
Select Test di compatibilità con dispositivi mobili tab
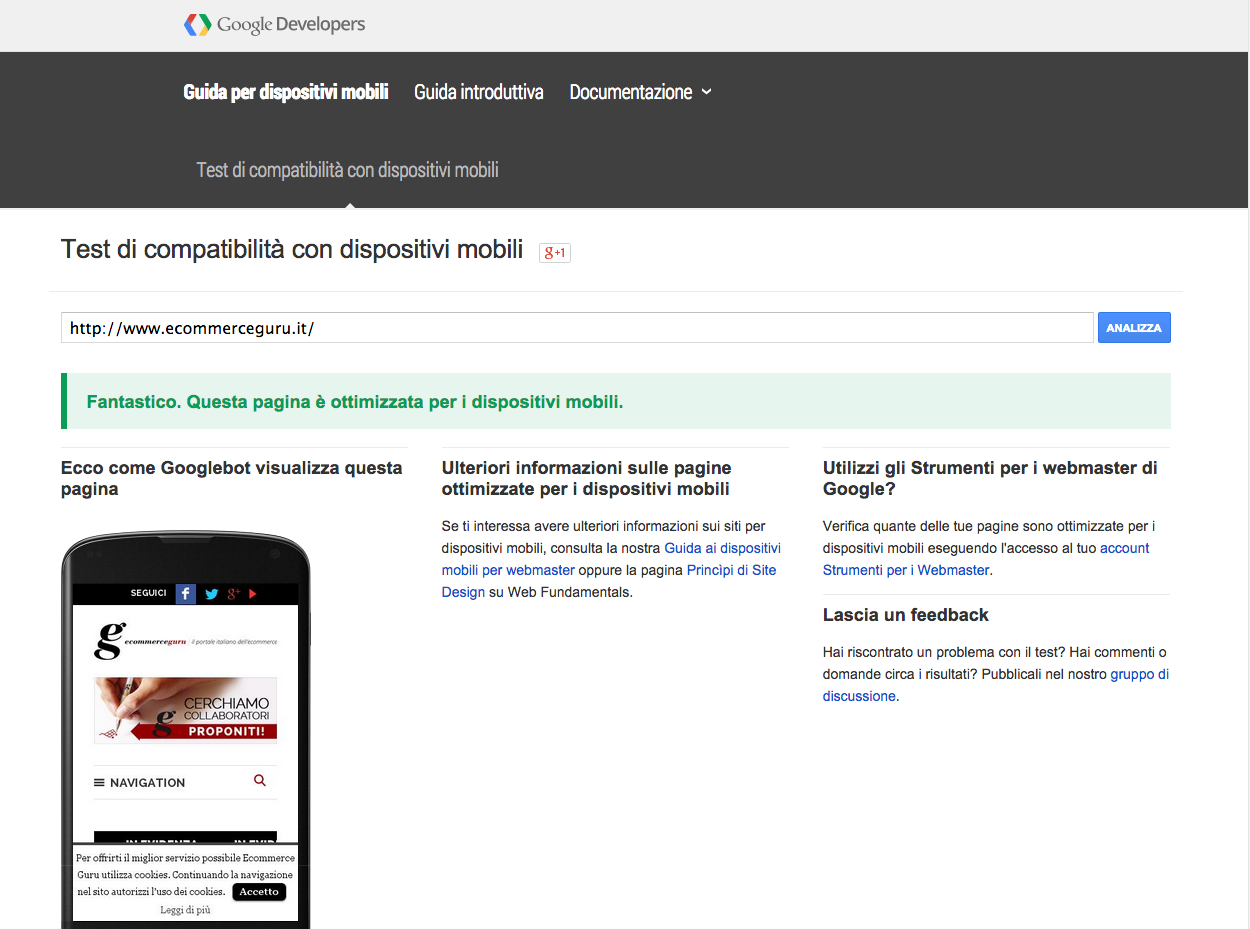click(348, 170)
